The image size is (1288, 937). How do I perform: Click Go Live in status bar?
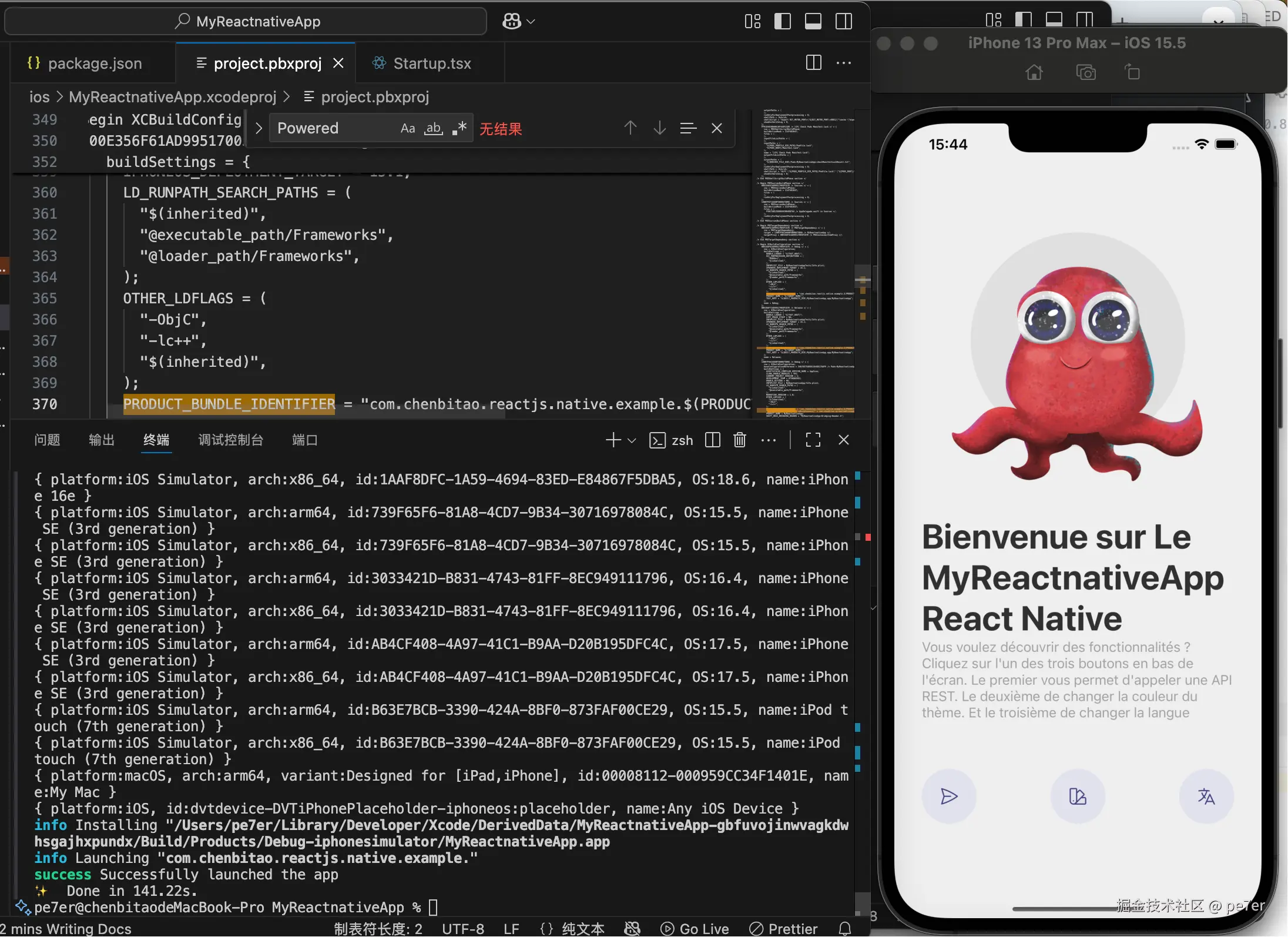(x=695, y=929)
